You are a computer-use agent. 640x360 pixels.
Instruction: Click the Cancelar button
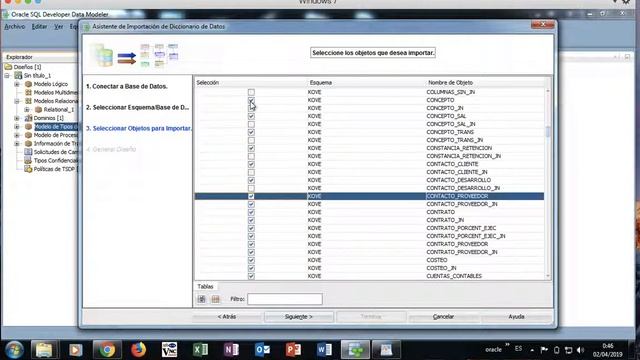(443, 317)
